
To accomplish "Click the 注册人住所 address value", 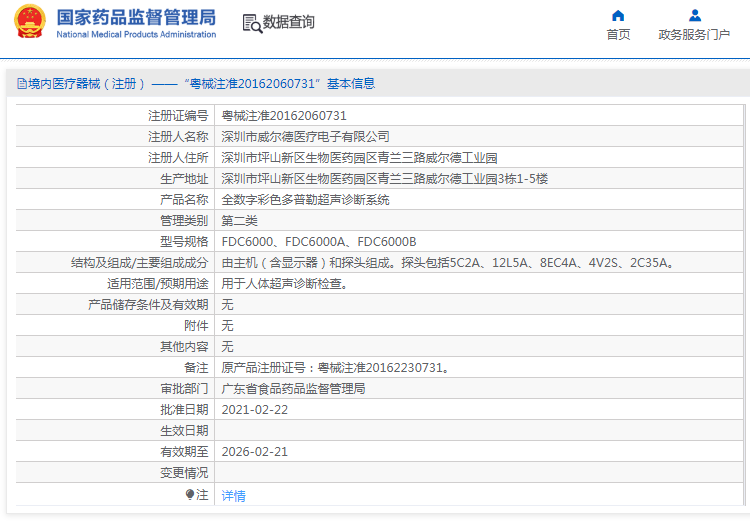I will point(359,158).
